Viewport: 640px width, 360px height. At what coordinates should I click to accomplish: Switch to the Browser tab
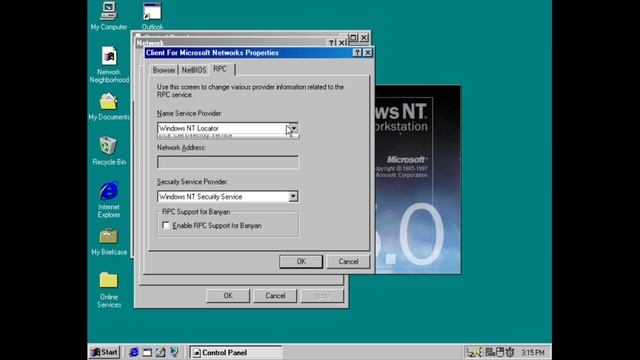[x=164, y=70]
